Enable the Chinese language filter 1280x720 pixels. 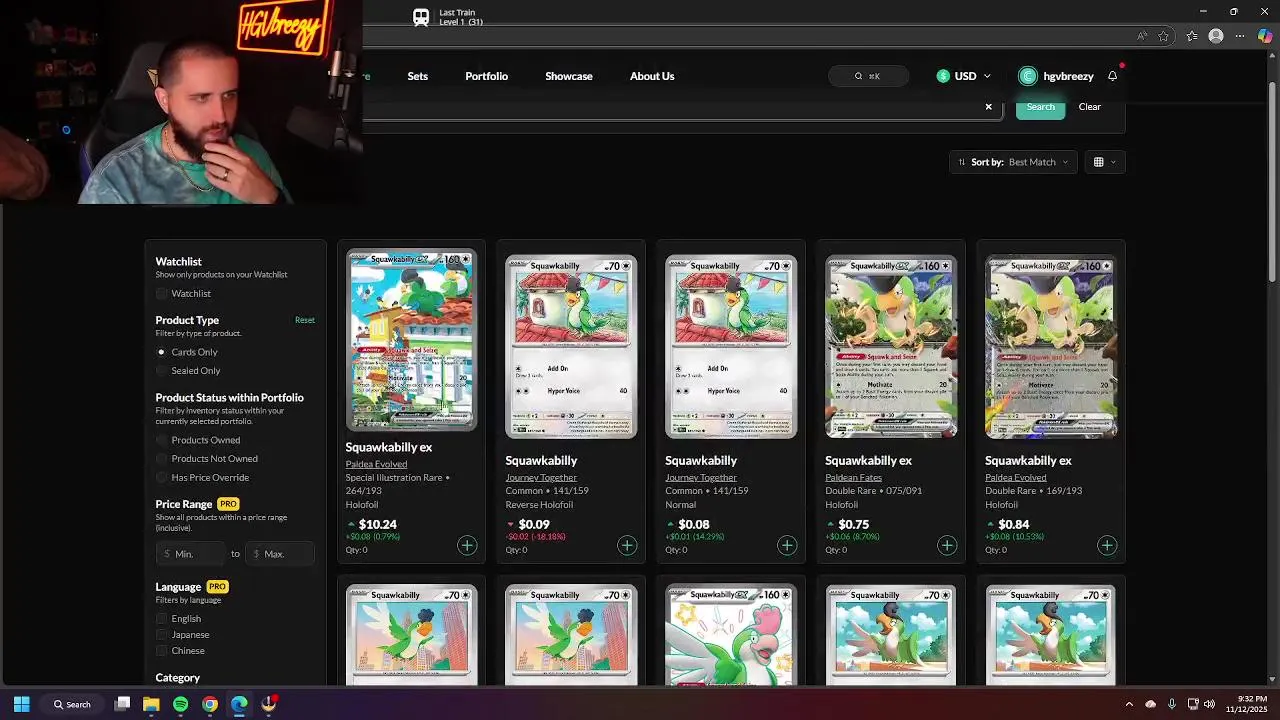click(x=162, y=651)
